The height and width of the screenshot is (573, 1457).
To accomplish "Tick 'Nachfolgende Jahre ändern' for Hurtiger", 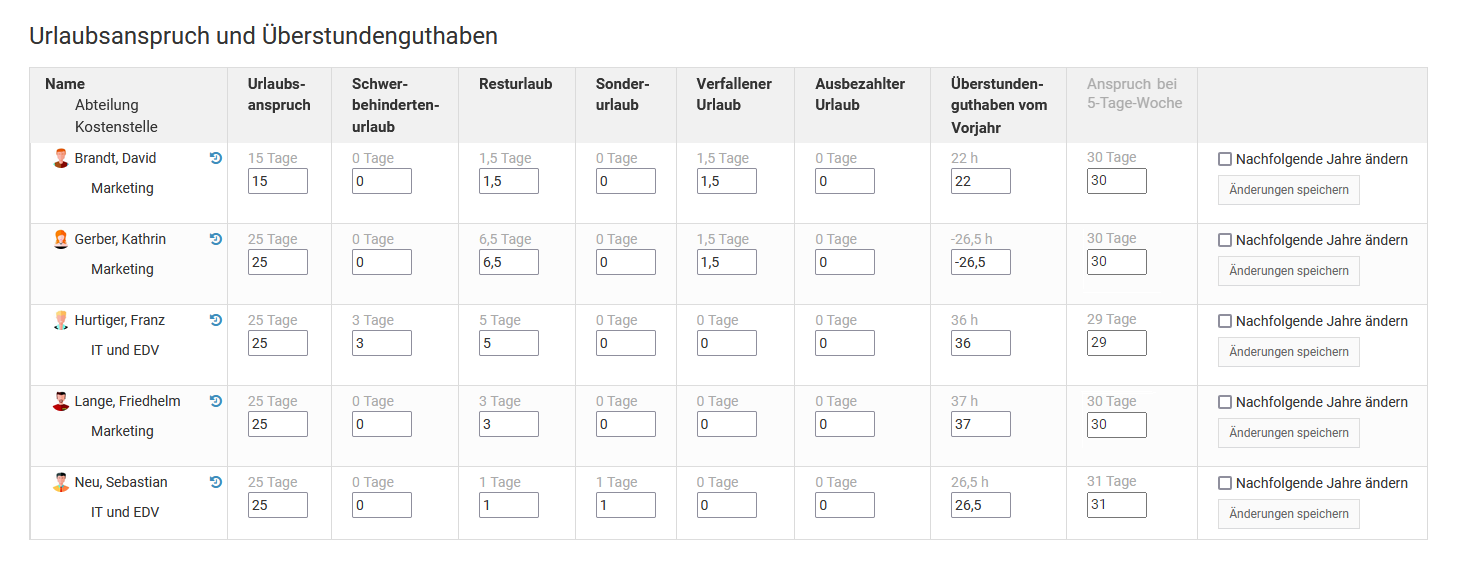I will point(1225,321).
